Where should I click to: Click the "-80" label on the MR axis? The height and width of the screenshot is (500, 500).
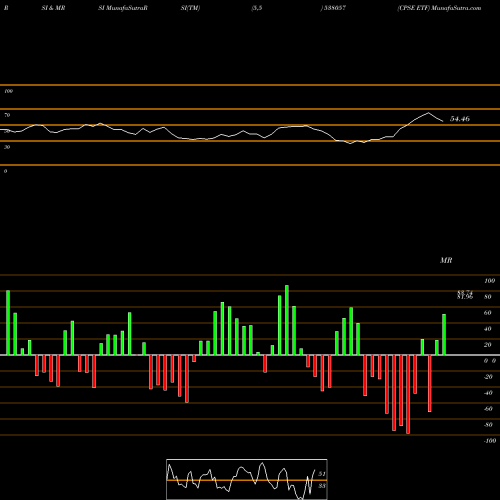[488, 425]
